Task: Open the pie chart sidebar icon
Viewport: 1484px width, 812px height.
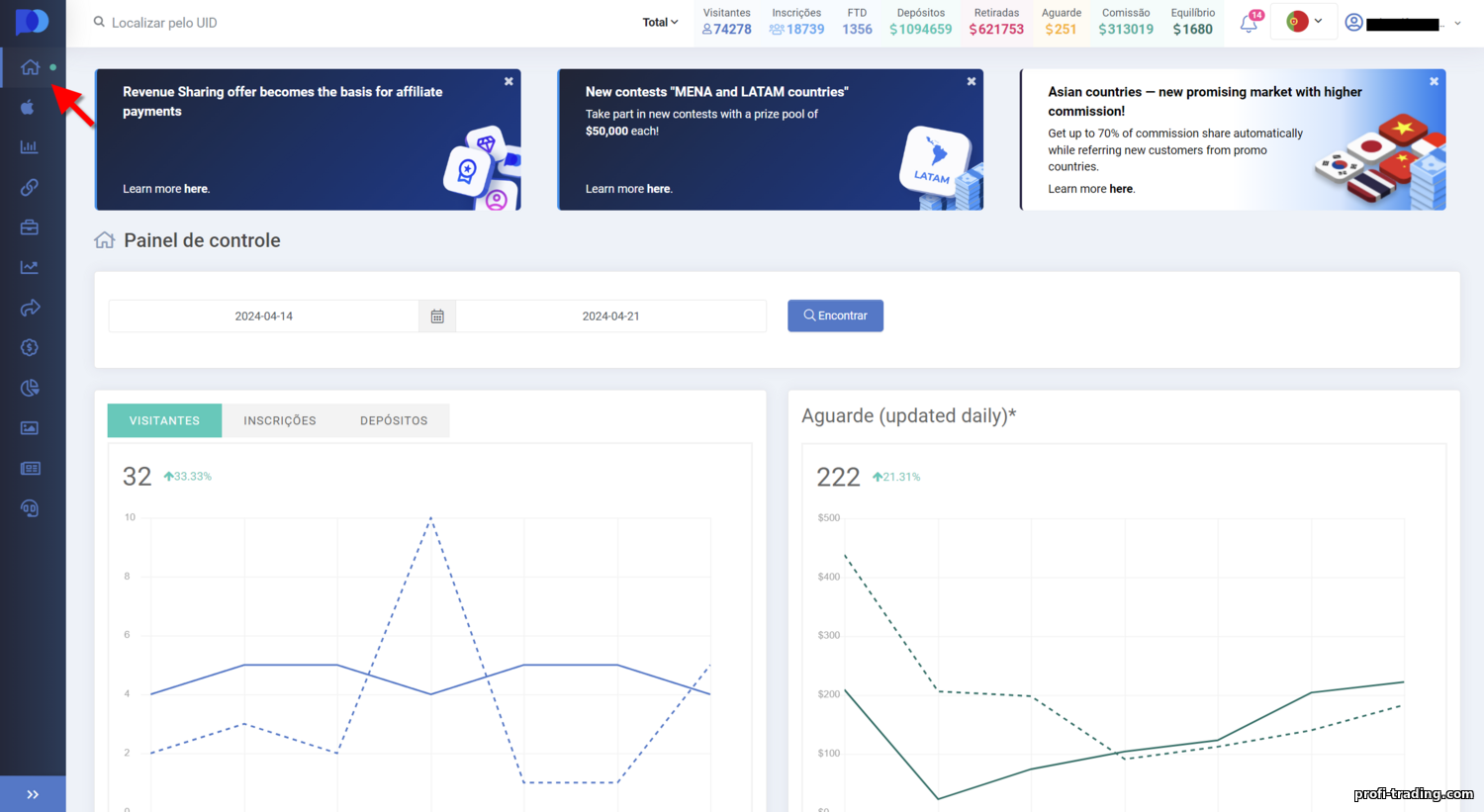Action: click(x=30, y=388)
